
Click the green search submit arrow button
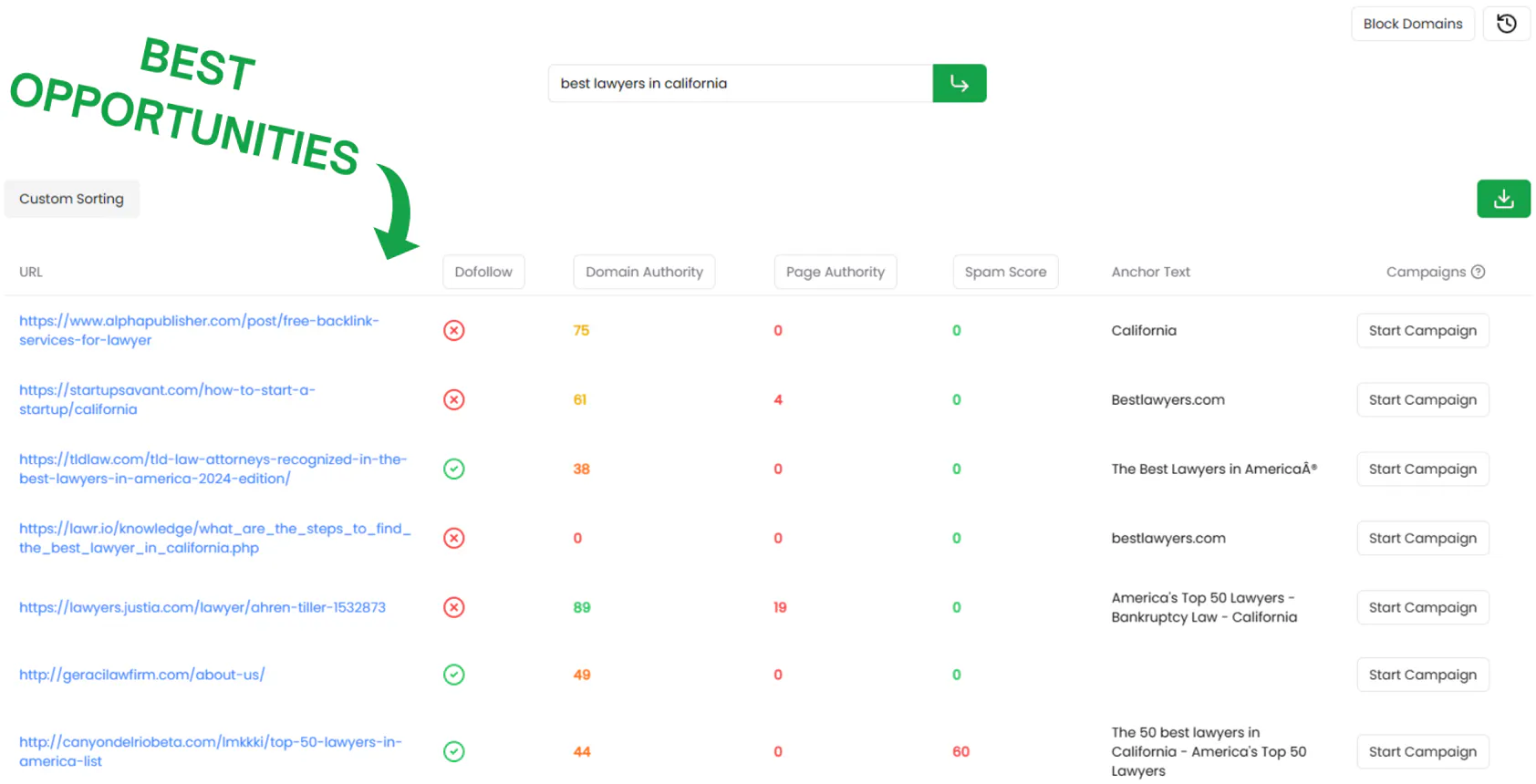pyautogui.click(x=959, y=83)
